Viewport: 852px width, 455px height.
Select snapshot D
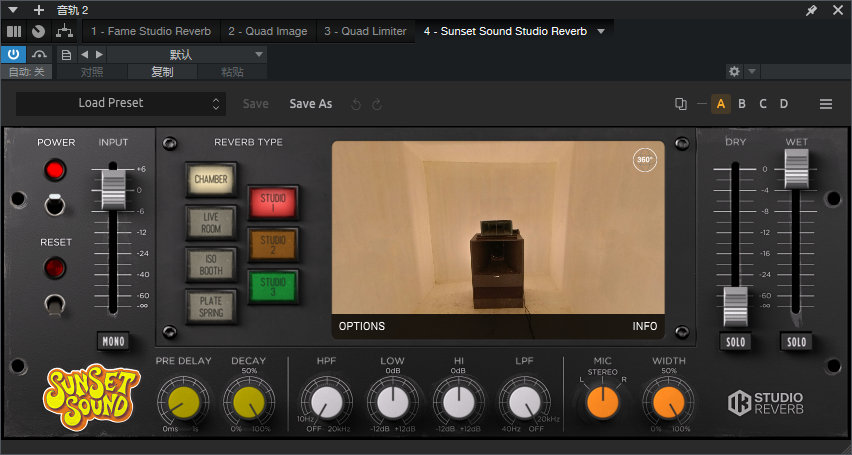pyautogui.click(x=784, y=104)
